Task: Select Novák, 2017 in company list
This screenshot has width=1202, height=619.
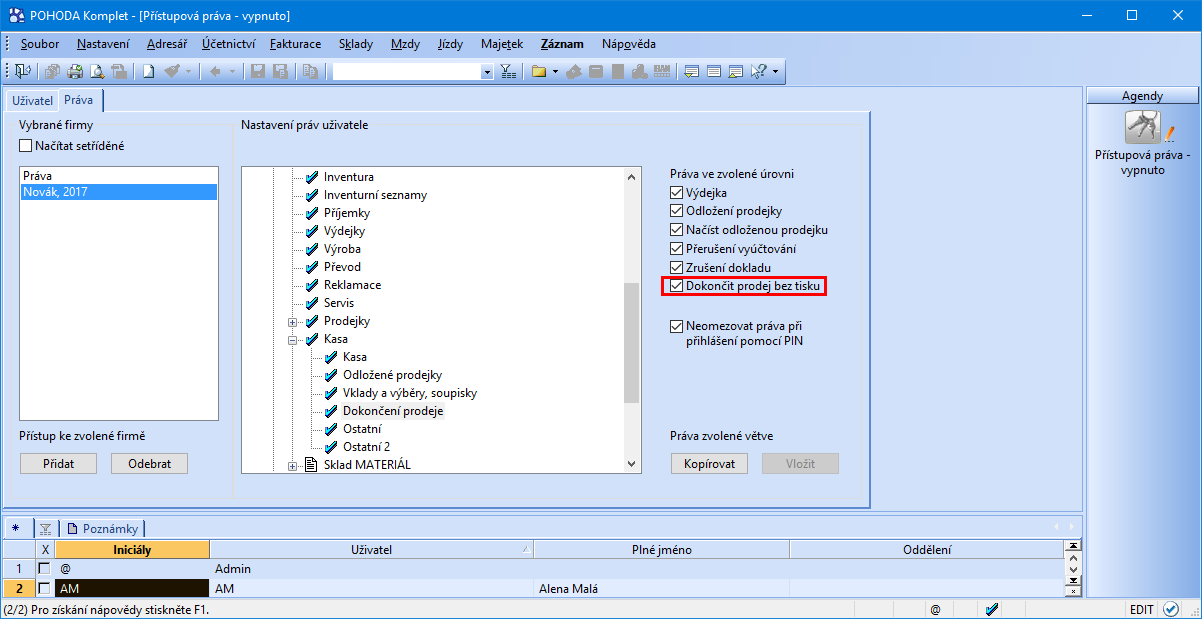Action: click(118, 192)
